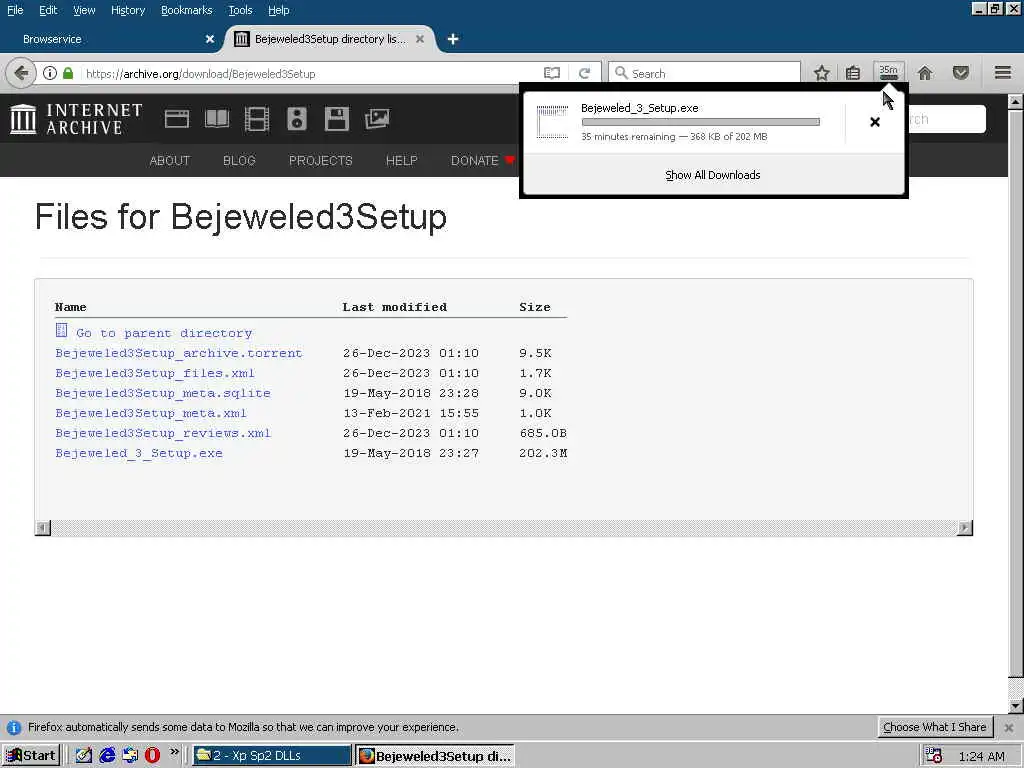This screenshot has height=768, width=1024.
Task: Open Internet Archive Texts book icon
Action: point(217,119)
